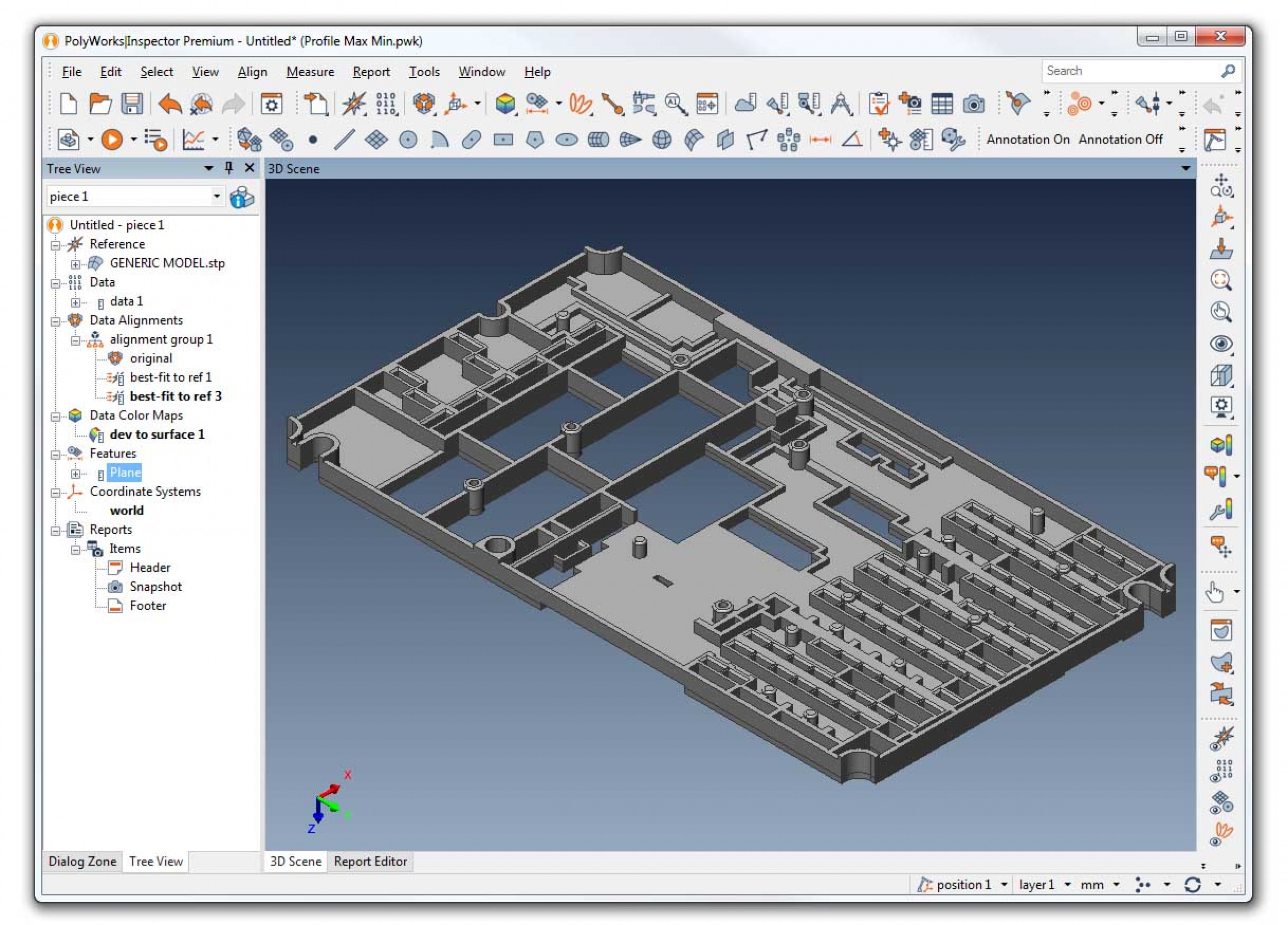
Task: Open the mm units dropdown
Action: pos(1116,885)
